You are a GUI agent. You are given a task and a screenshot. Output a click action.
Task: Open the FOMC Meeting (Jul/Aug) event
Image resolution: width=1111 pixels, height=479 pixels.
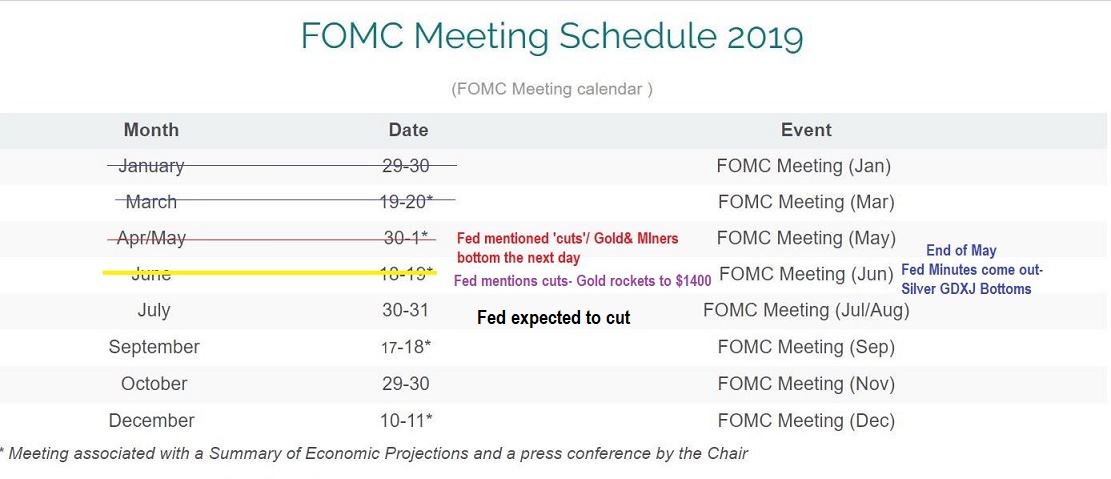806,310
